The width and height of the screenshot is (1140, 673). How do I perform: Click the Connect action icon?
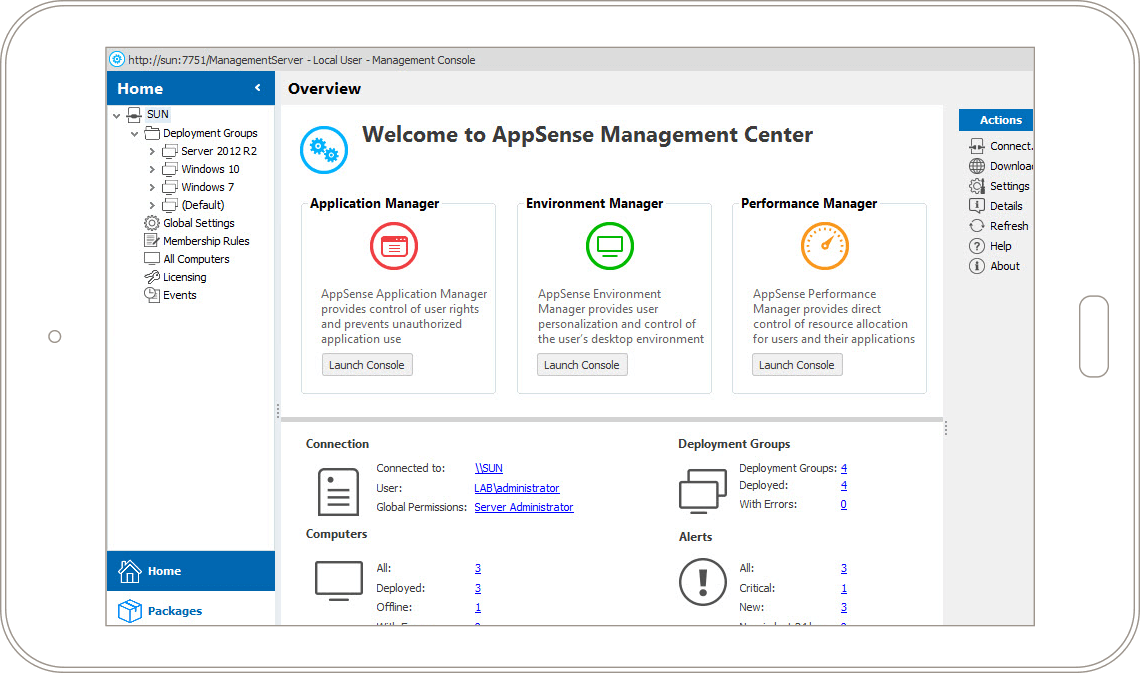[976, 146]
